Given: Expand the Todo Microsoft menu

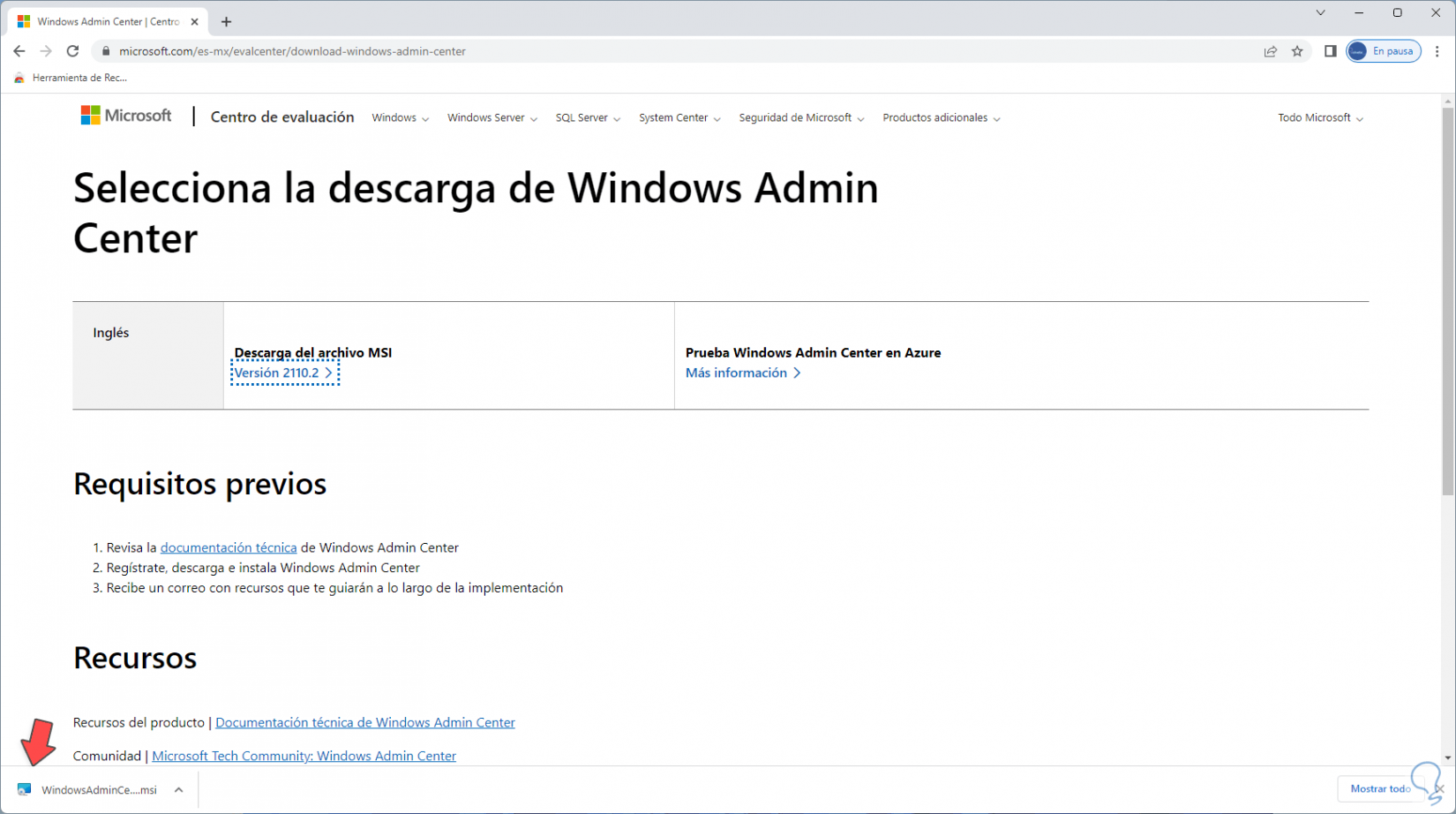Looking at the screenshot, I should (1320, 117).
